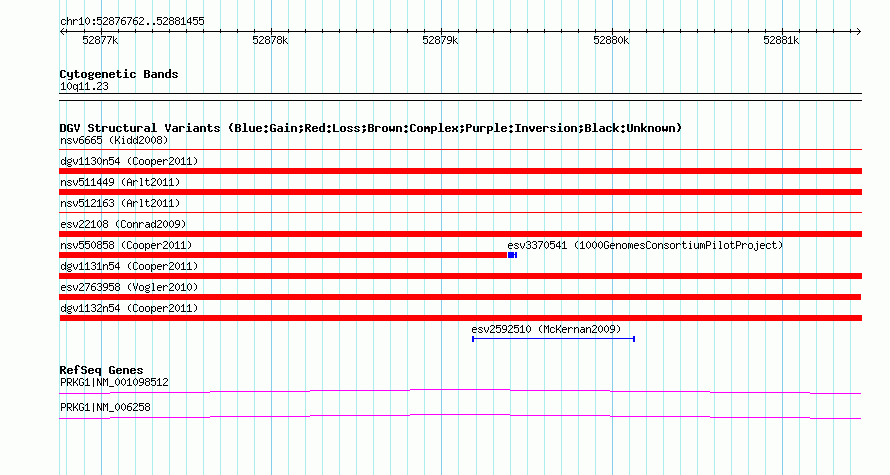The height and width of the screenshot is (475, 890).
Task: Click gene label PRKG1|NM_006258
Action: (105, 407)
